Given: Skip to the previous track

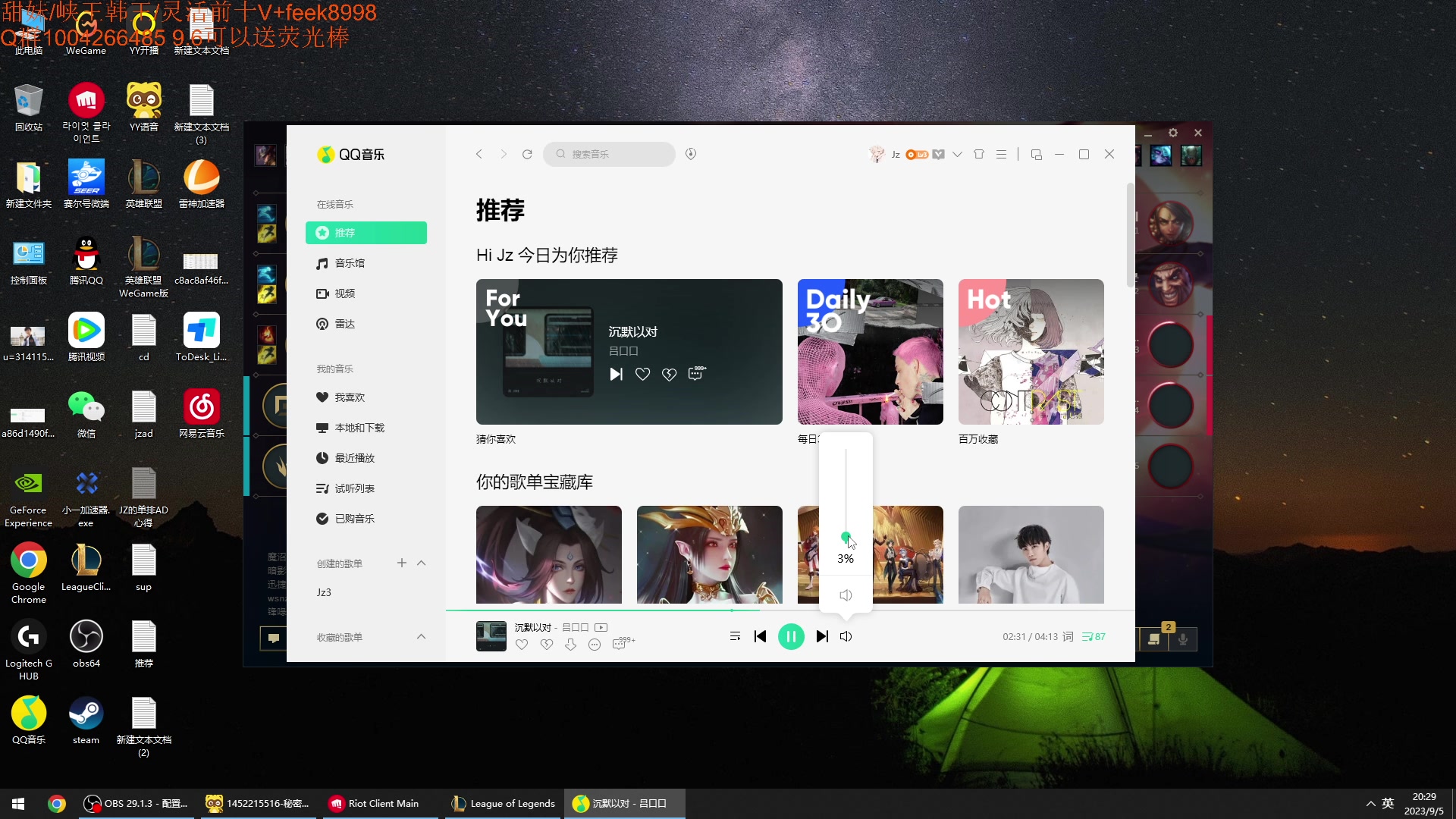Looking at the screenshot, I should (x=760, y=636).
